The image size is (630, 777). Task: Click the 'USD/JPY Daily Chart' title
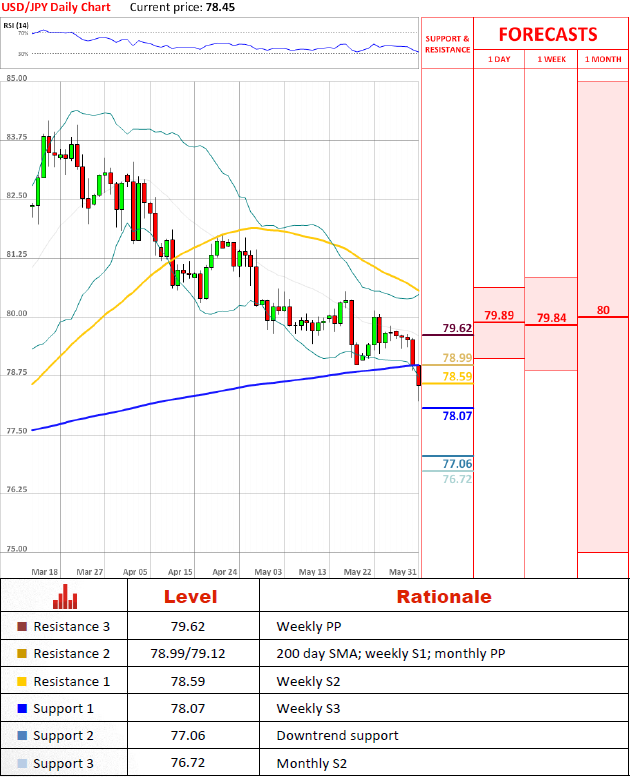pos(56,7)
